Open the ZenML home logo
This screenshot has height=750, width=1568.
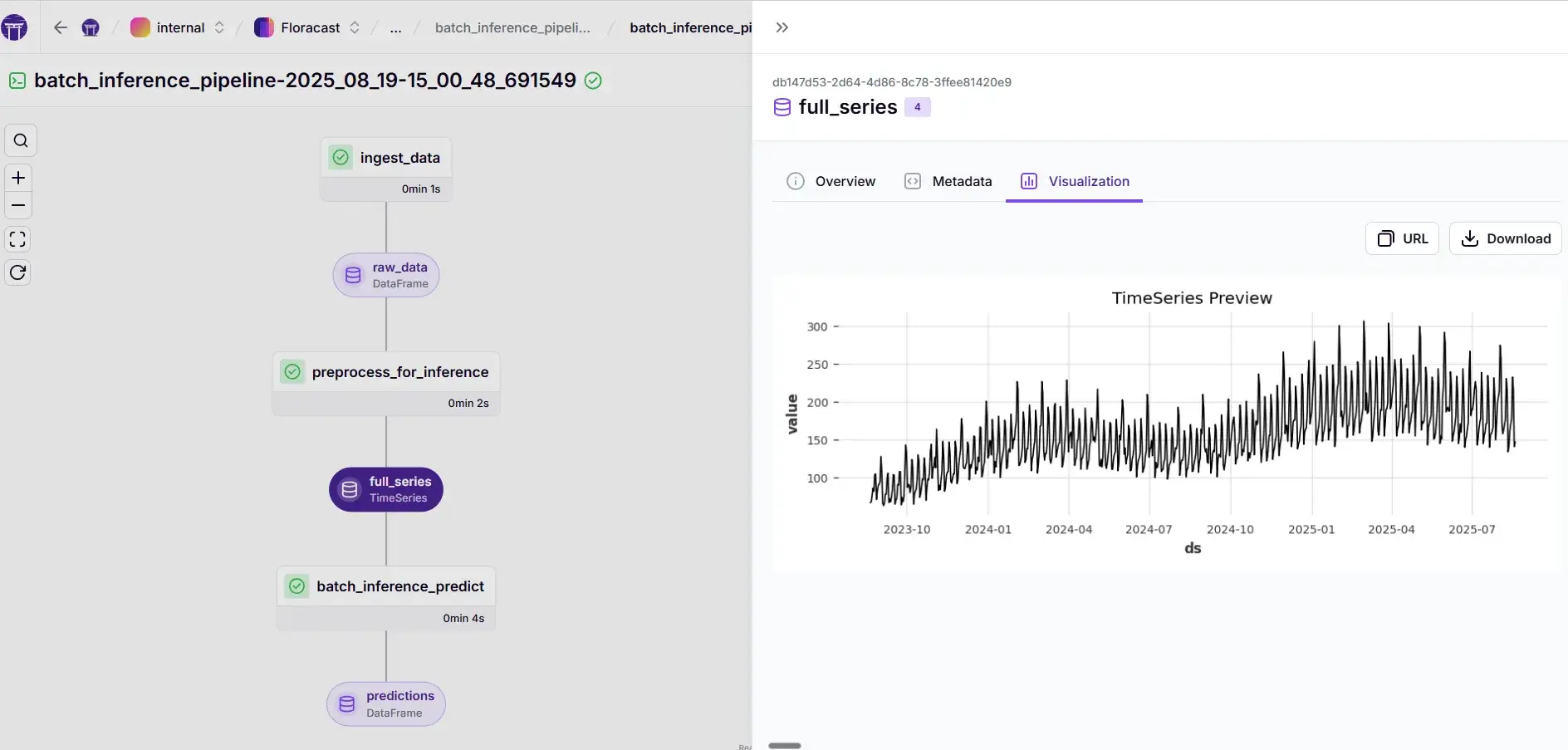click(x=14, y=27)
